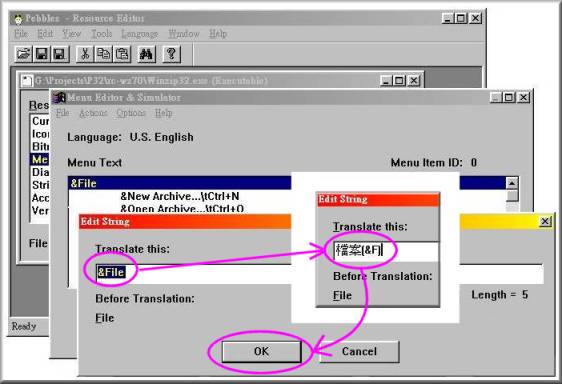Open Help menu in Menu Editor window
The image size is (562, 384).
tap(163, 113)
